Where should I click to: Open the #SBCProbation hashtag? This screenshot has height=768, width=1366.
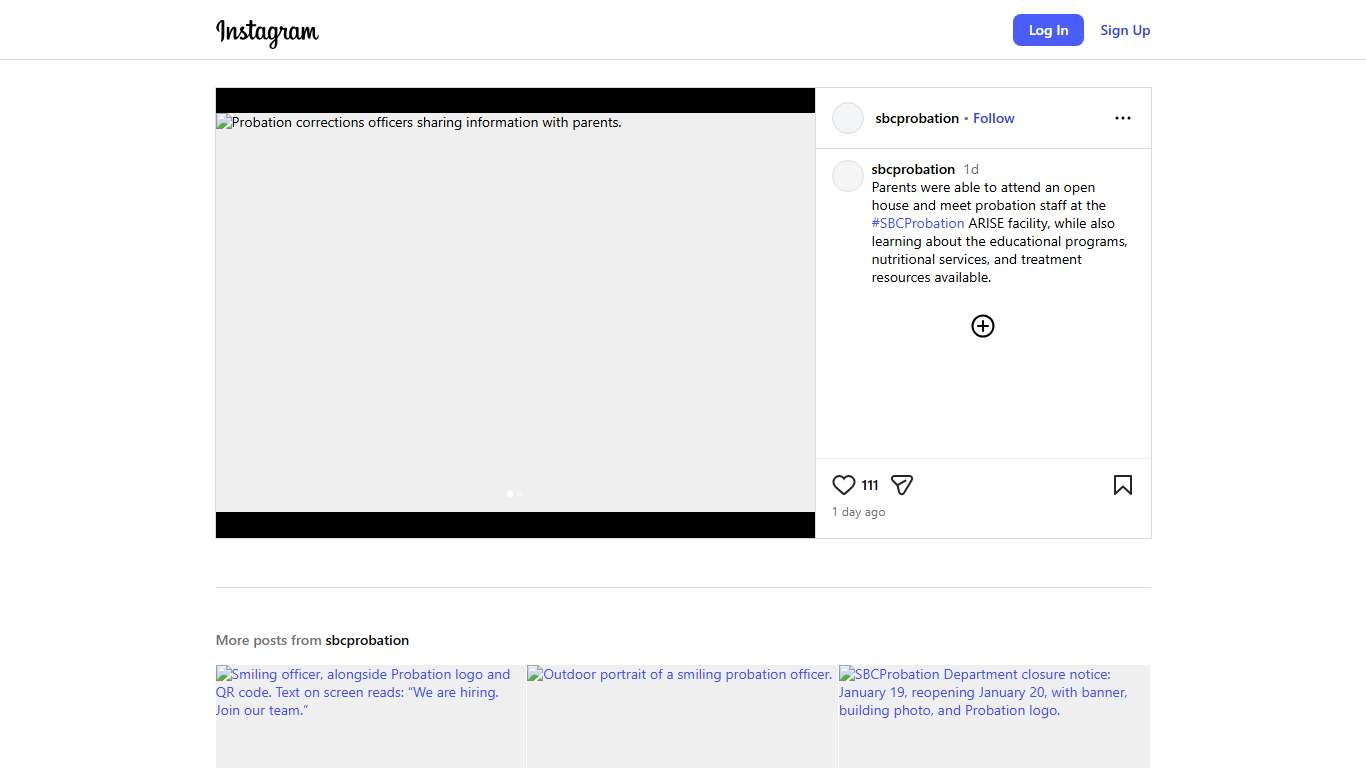click(917, 223)
